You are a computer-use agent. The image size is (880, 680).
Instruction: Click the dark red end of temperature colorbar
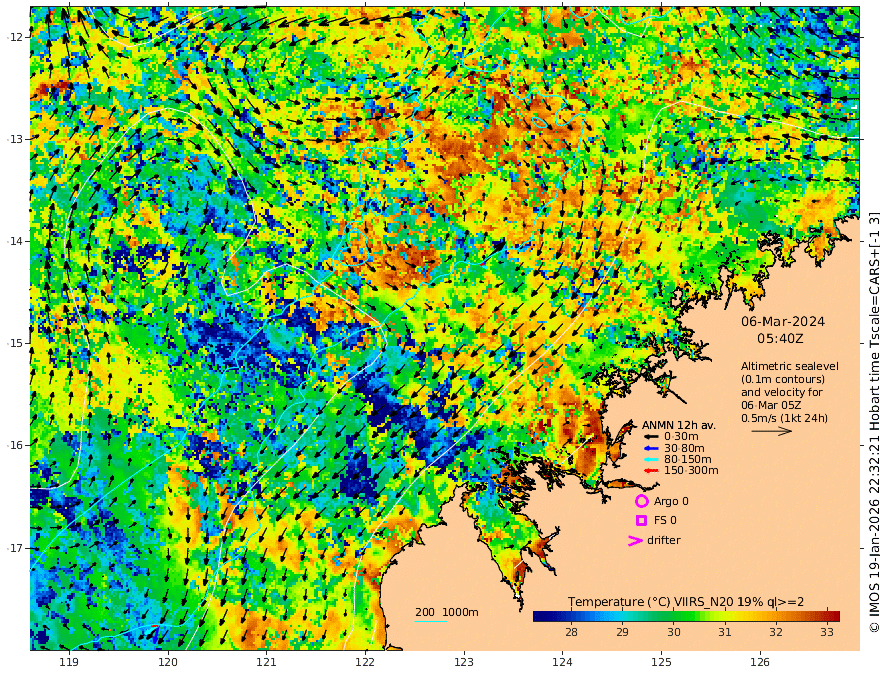tap(835, 617)
